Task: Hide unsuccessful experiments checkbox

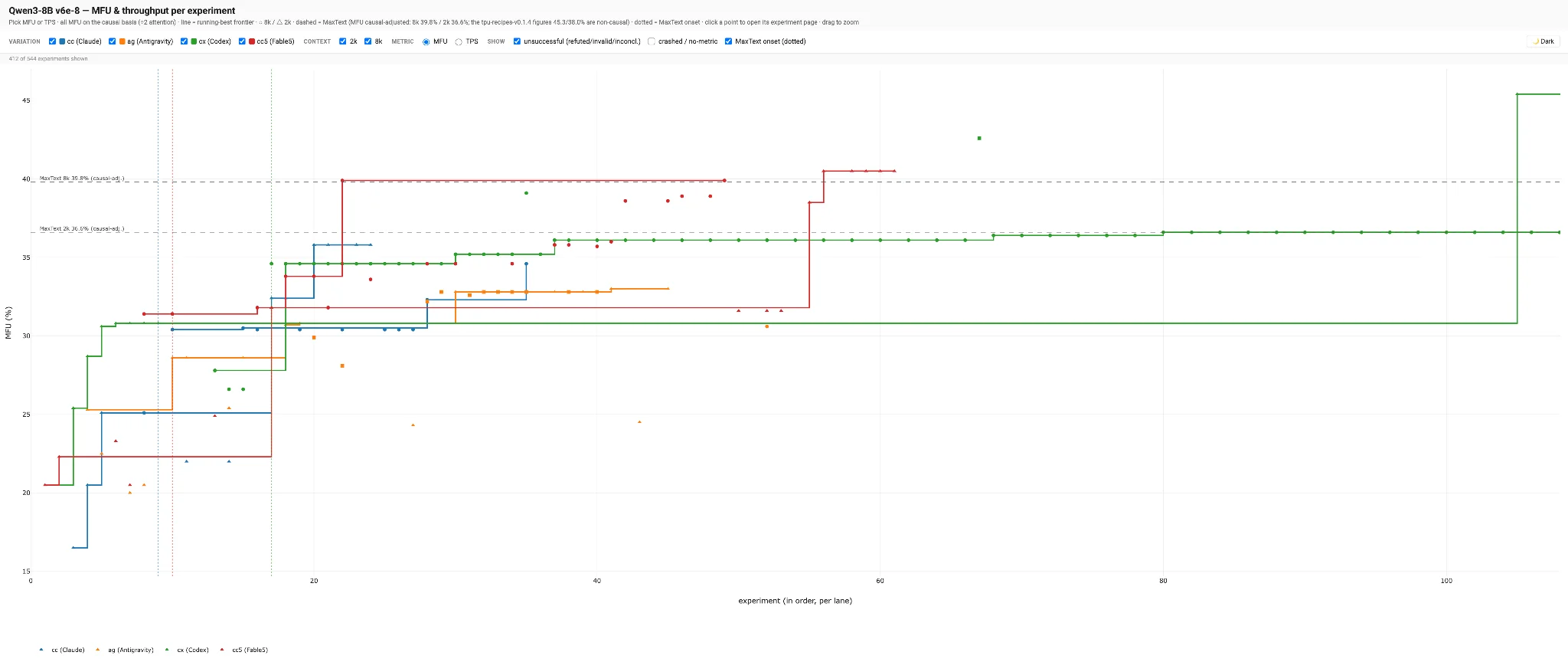Action: pyautogui.click(x=518, y=41)
